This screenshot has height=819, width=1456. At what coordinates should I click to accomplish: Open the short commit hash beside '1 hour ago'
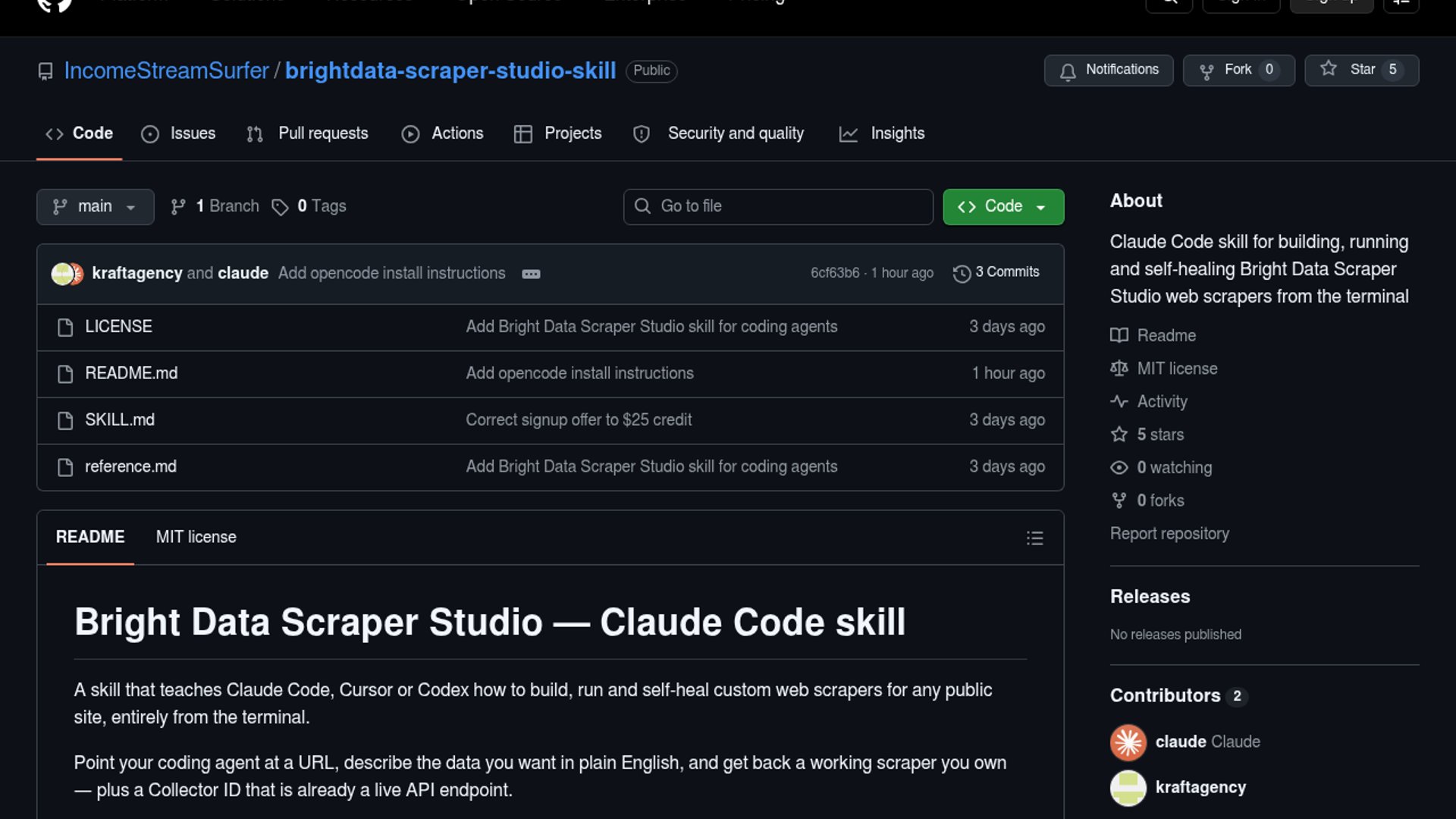coord(835,273)
